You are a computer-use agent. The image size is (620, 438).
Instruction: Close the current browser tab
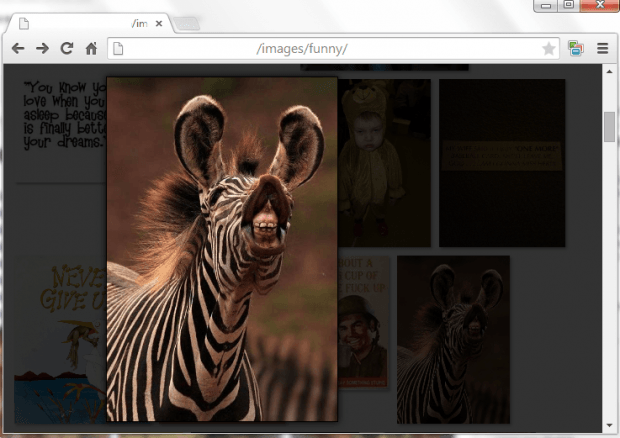click(159, 23)
